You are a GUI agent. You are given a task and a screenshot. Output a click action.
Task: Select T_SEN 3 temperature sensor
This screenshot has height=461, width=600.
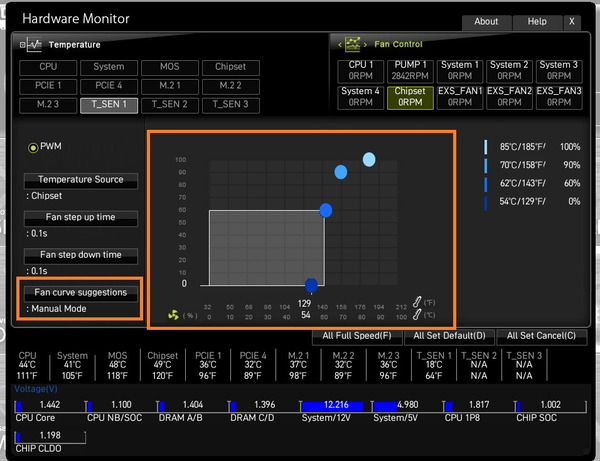coord(231,105)
